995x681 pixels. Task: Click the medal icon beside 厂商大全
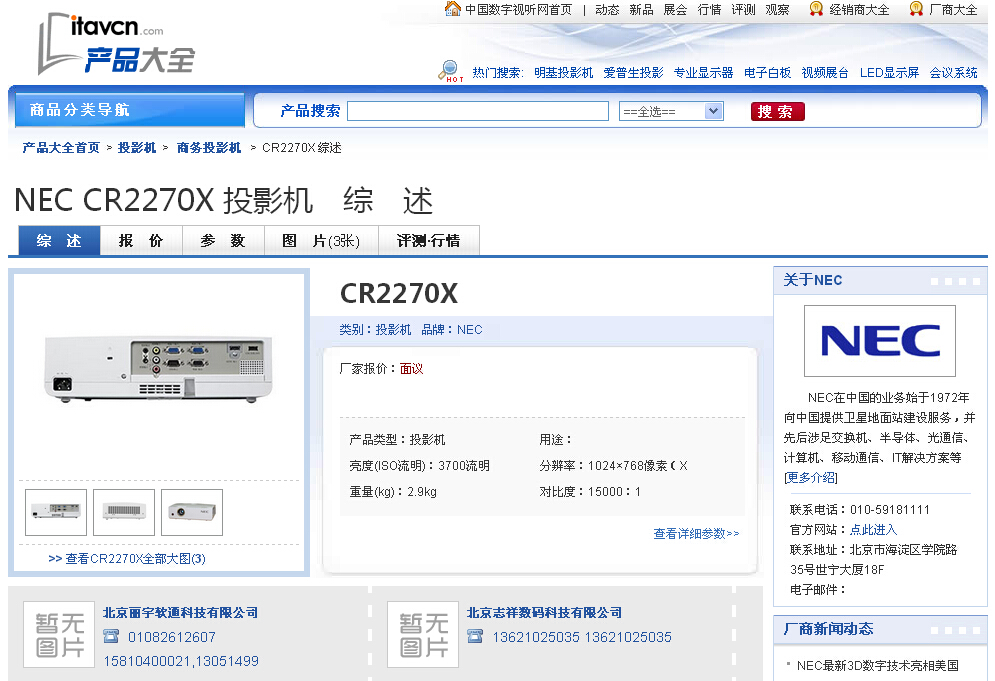916,9
